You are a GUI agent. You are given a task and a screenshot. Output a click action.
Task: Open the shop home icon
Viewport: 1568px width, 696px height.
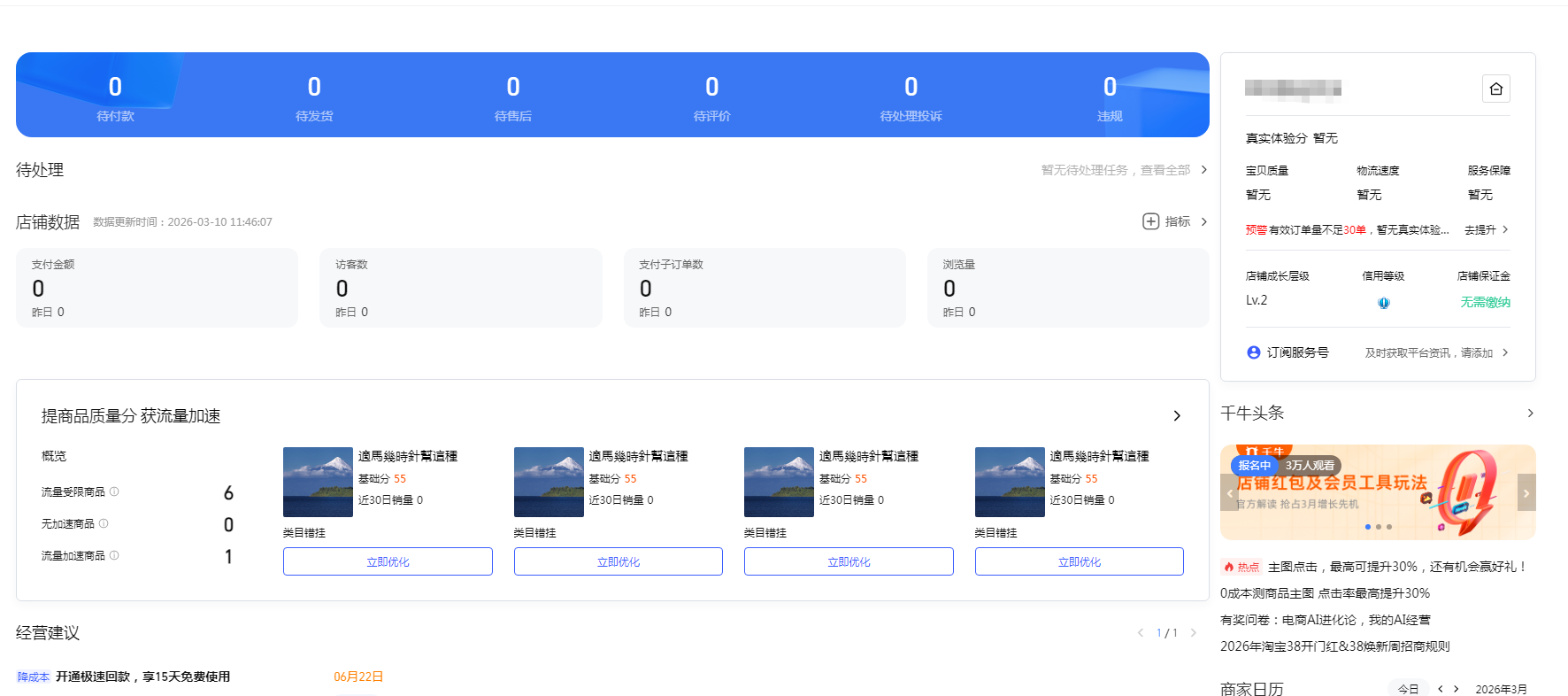pos(1495,89)
